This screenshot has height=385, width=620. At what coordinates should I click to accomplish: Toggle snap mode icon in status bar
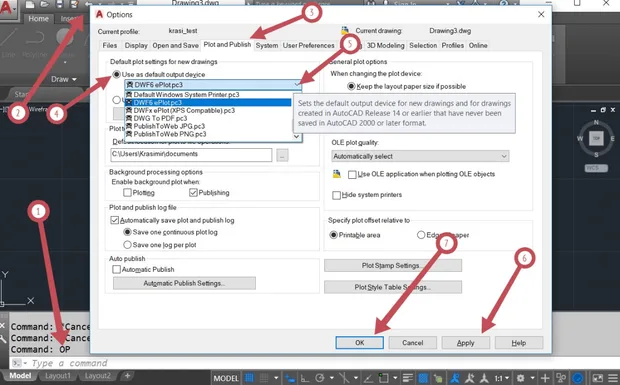(x=264, y=378)
